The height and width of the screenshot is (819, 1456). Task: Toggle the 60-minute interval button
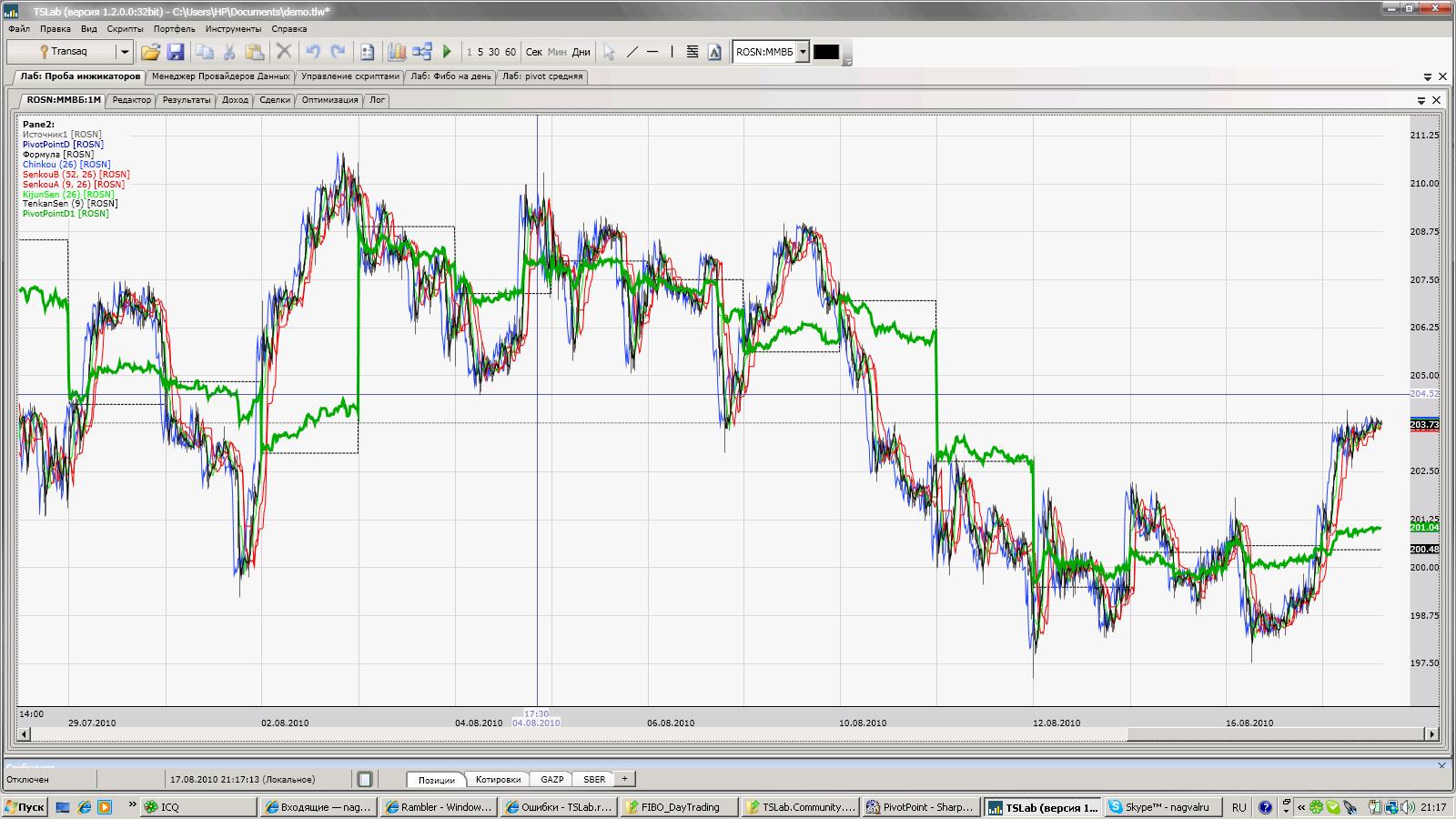coord(511,52)
